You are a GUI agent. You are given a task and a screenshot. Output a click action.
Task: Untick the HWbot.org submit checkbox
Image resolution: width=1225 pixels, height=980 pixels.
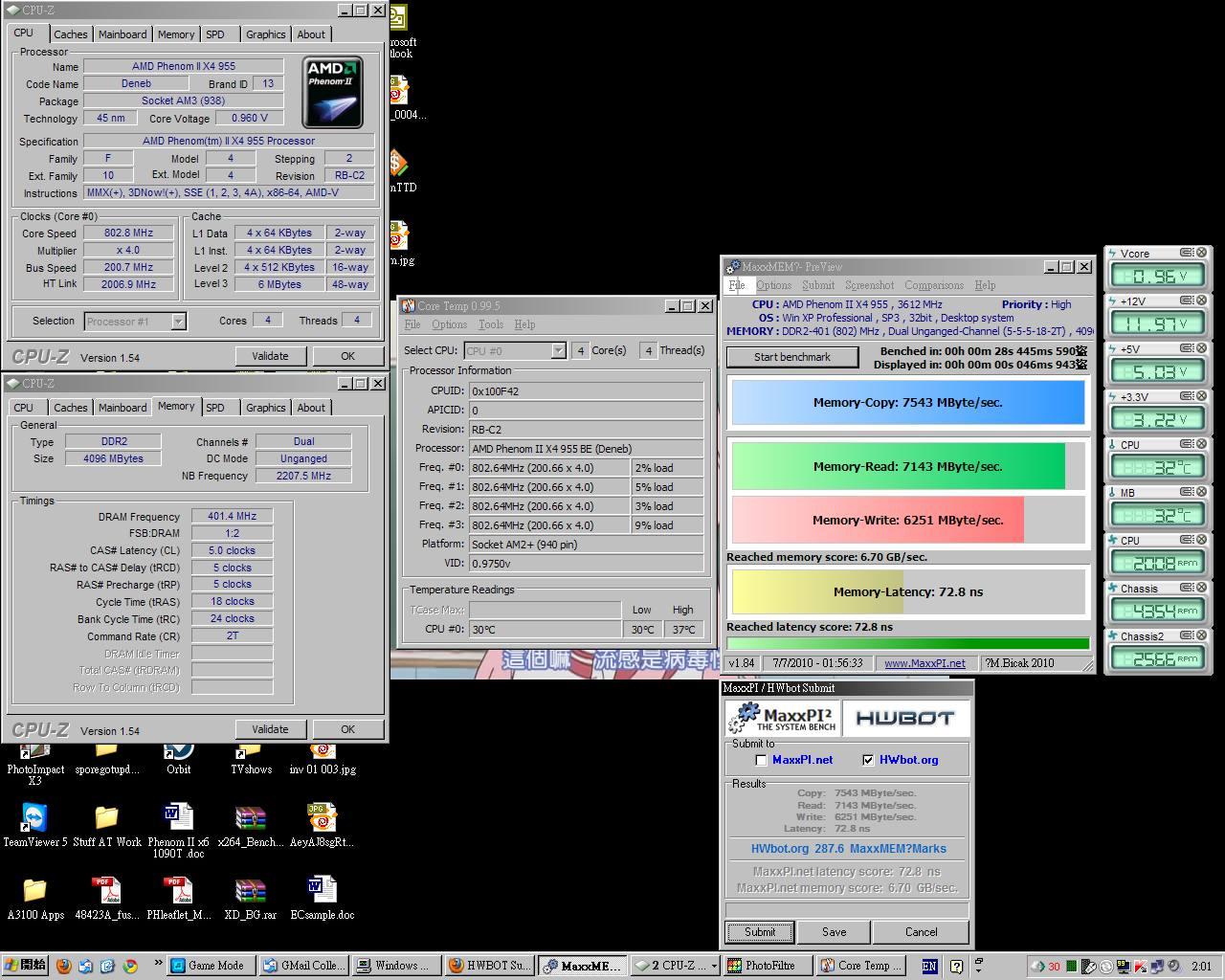(x=868, y=760)
